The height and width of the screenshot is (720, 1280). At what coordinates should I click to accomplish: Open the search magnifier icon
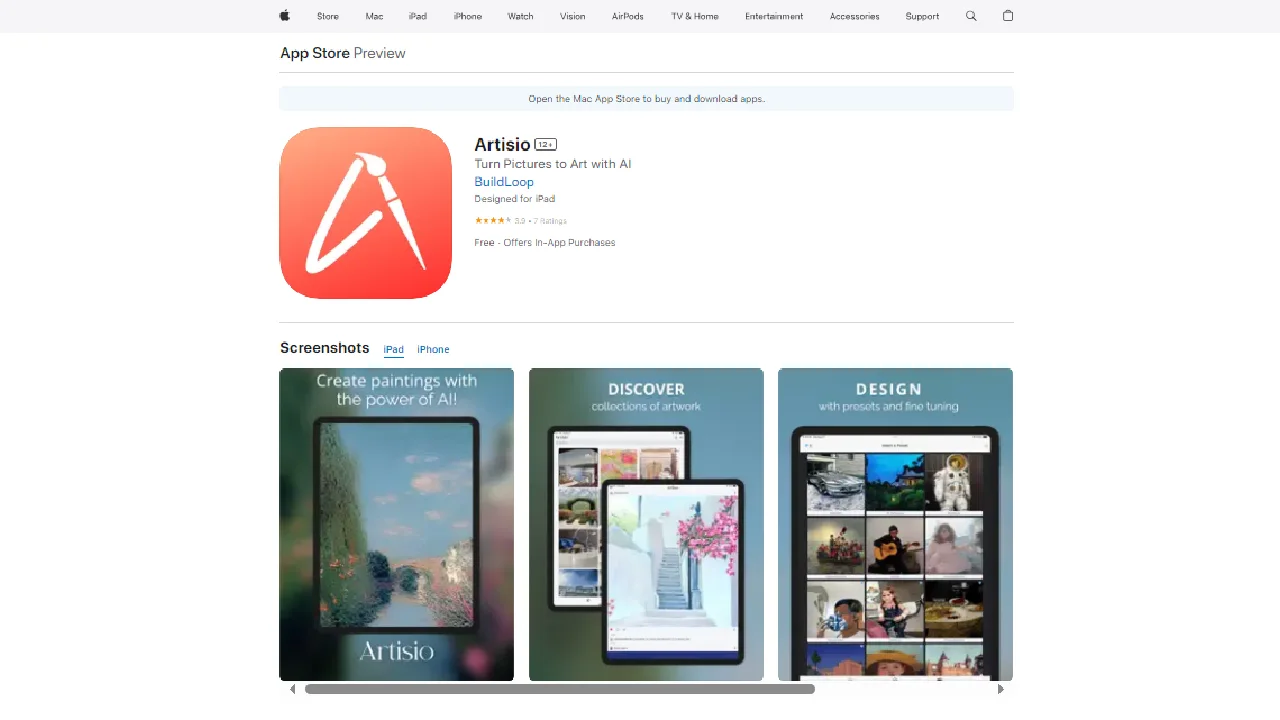[971, 16]
